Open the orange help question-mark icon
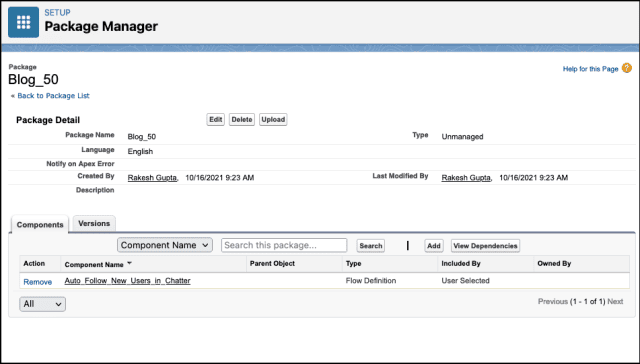 (x=627, y=69)
